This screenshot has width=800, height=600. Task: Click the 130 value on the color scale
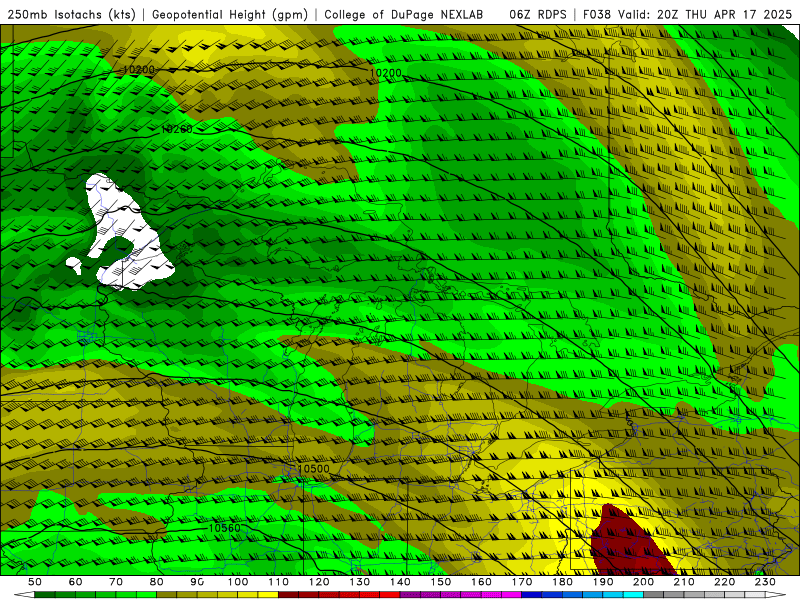pyautogui.click(x=360, y=582)
